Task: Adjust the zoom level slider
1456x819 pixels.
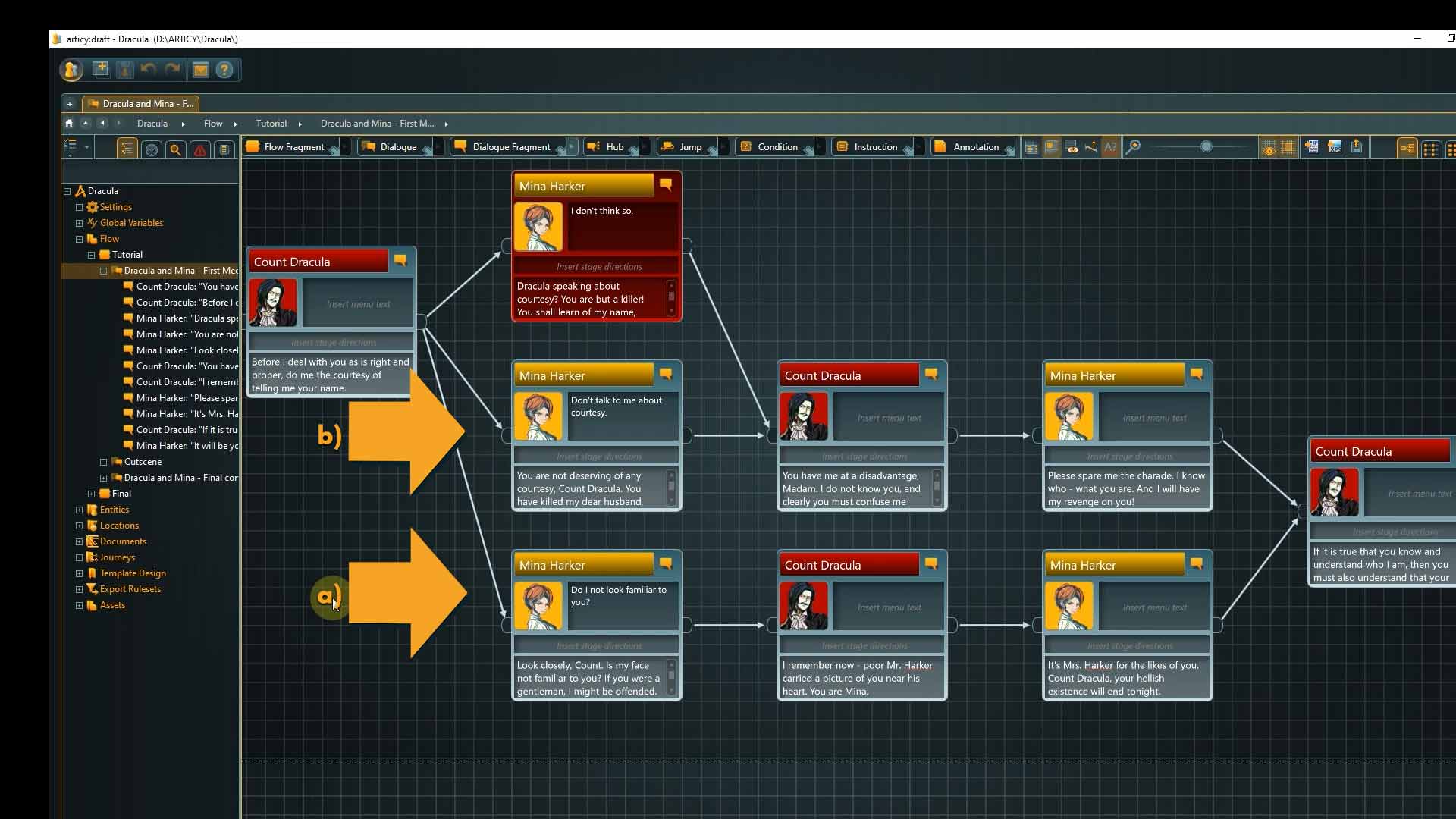Action: click(x=1206, y=147)
